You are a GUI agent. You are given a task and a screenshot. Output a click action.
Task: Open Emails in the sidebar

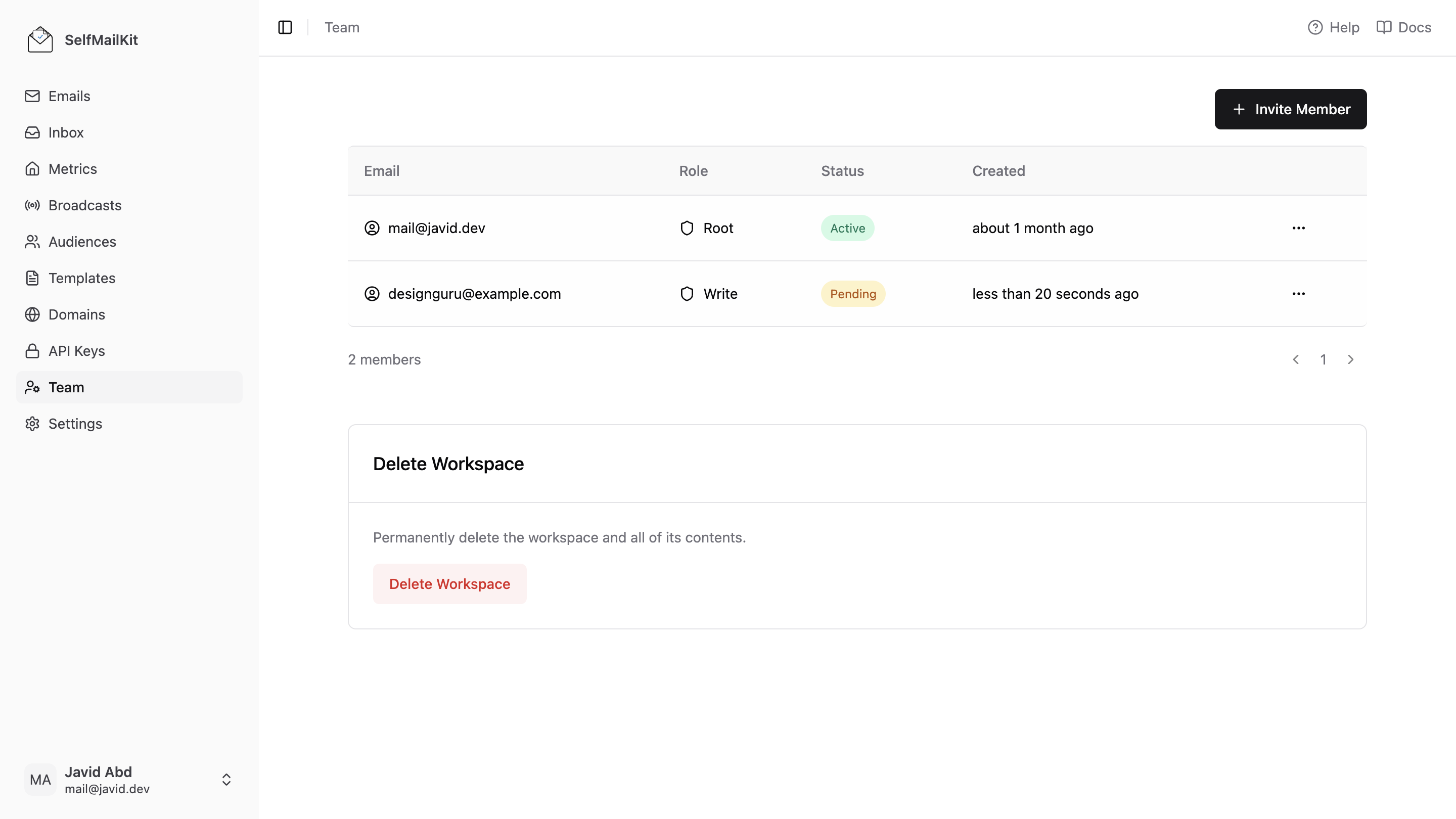[x=129, y=96]
